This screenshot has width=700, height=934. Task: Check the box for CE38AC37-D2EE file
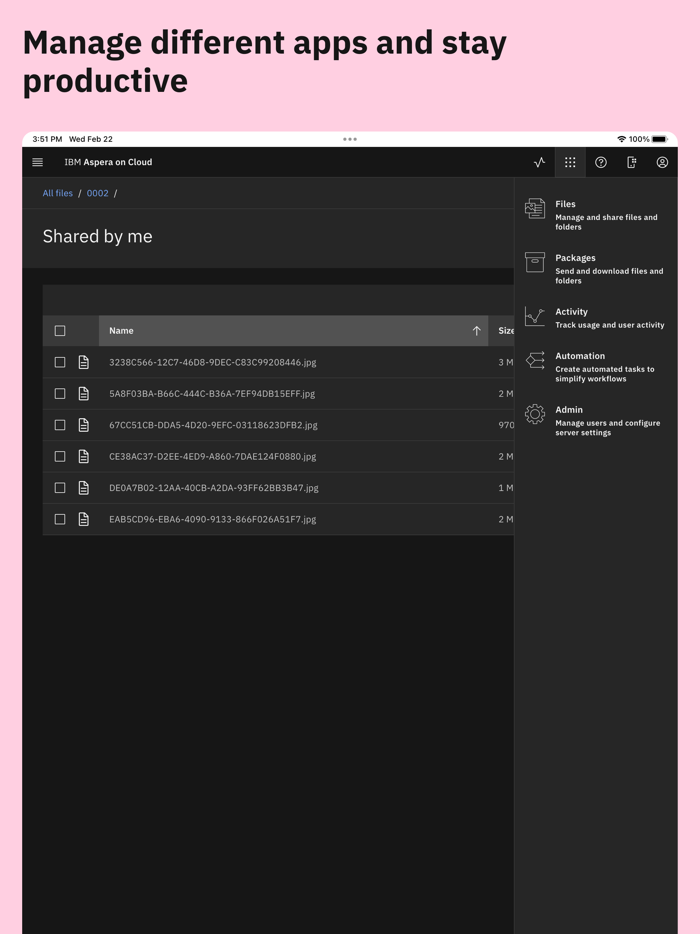pyautogui.click(x=60, y=456)
